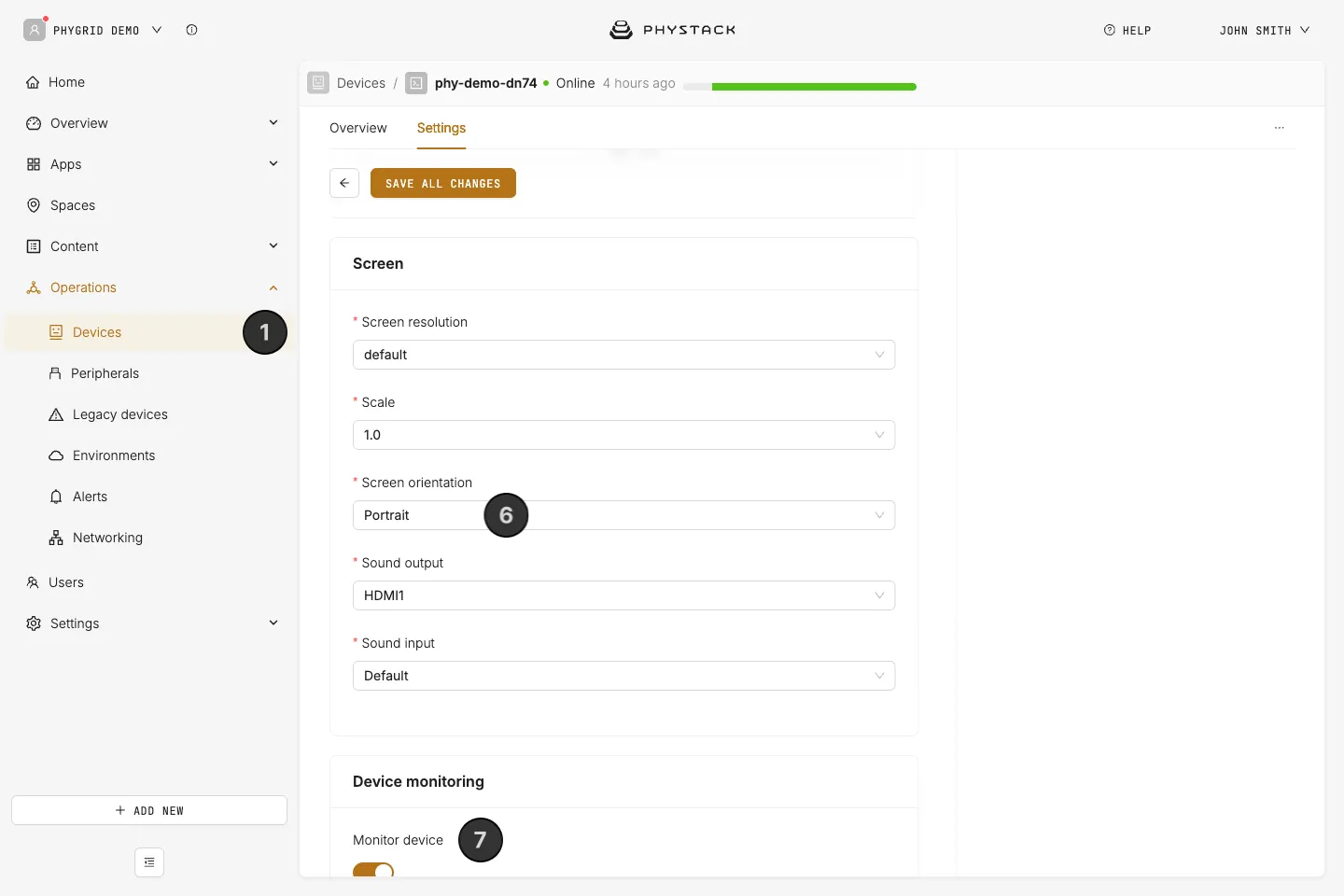Switch to the Overview tab
Viewport: 1344px width, 896px height.
pyautogui.click(x=358, y=128)
